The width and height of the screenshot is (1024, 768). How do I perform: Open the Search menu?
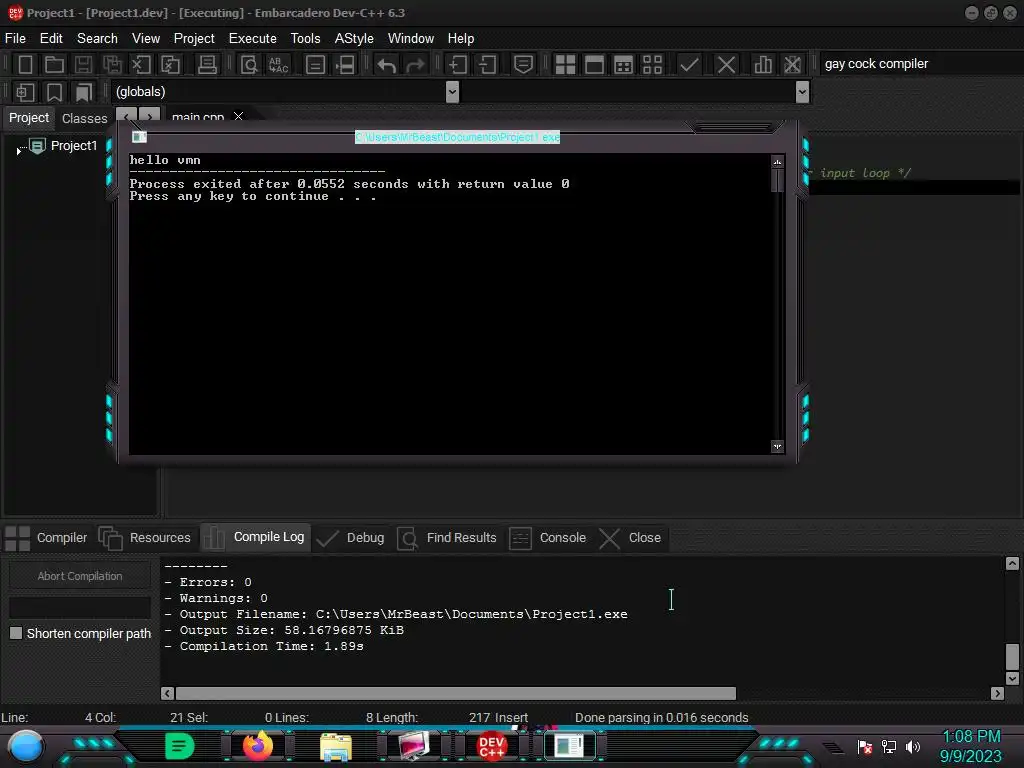click(x=97, y=39)
